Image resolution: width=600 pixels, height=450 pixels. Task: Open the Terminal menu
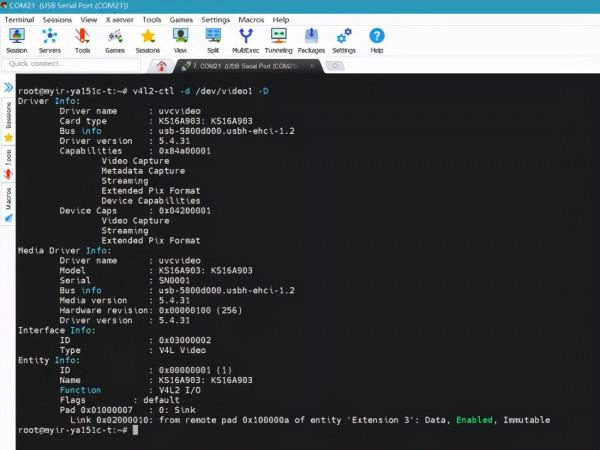[x=19, y=20]
